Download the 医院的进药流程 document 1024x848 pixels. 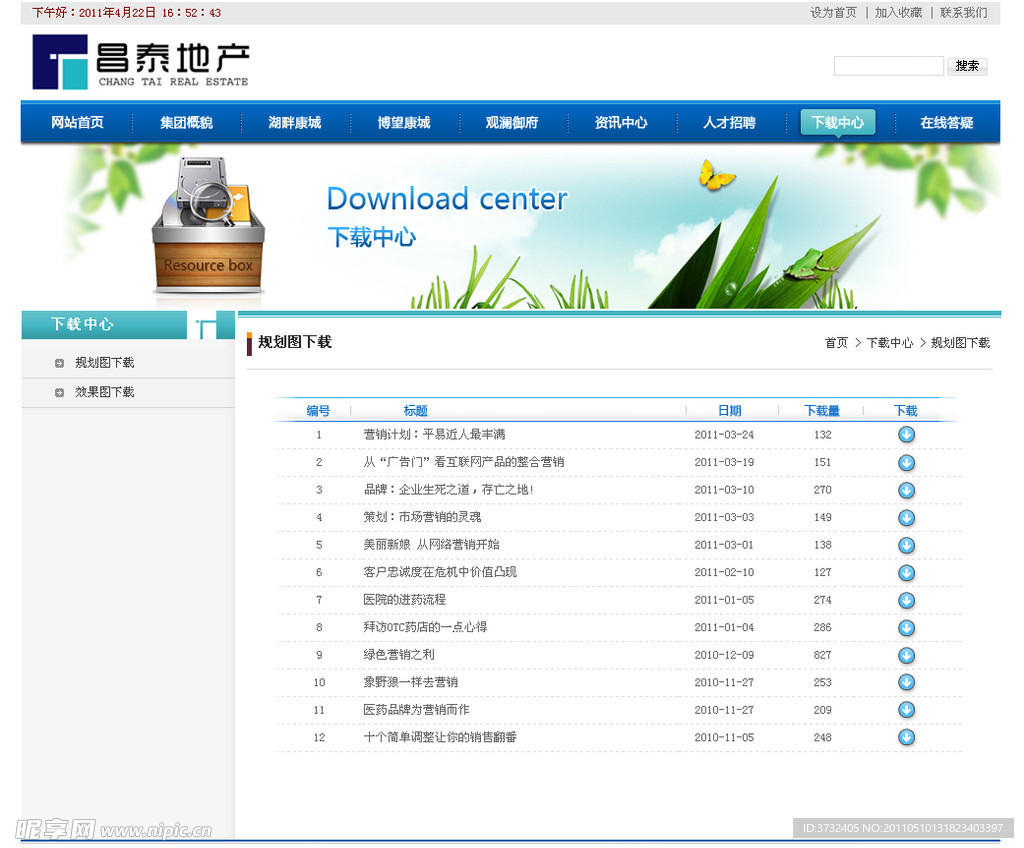point(906,600)
